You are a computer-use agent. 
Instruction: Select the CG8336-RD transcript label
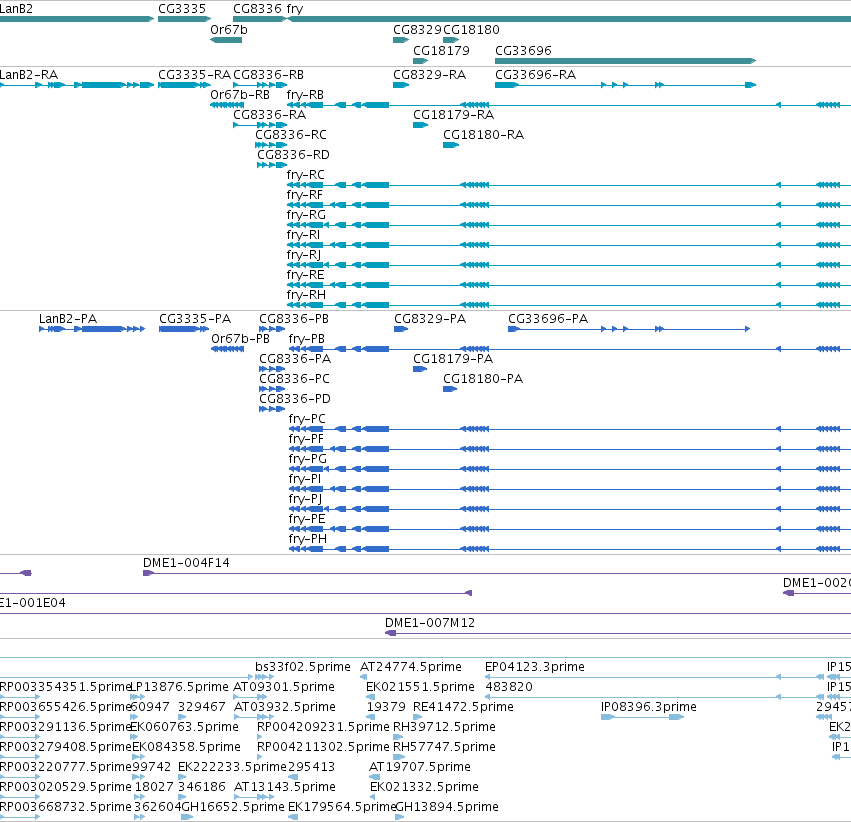(293, 155)
